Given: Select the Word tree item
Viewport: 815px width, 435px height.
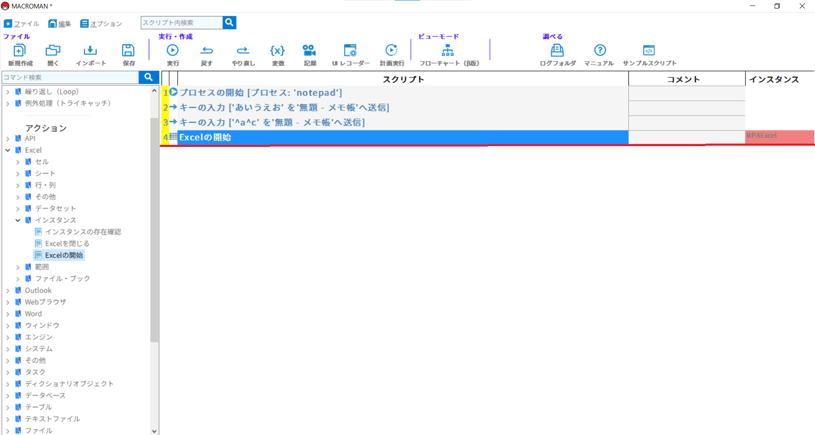Looking at the screenshot, I should (x=33, y=314).
